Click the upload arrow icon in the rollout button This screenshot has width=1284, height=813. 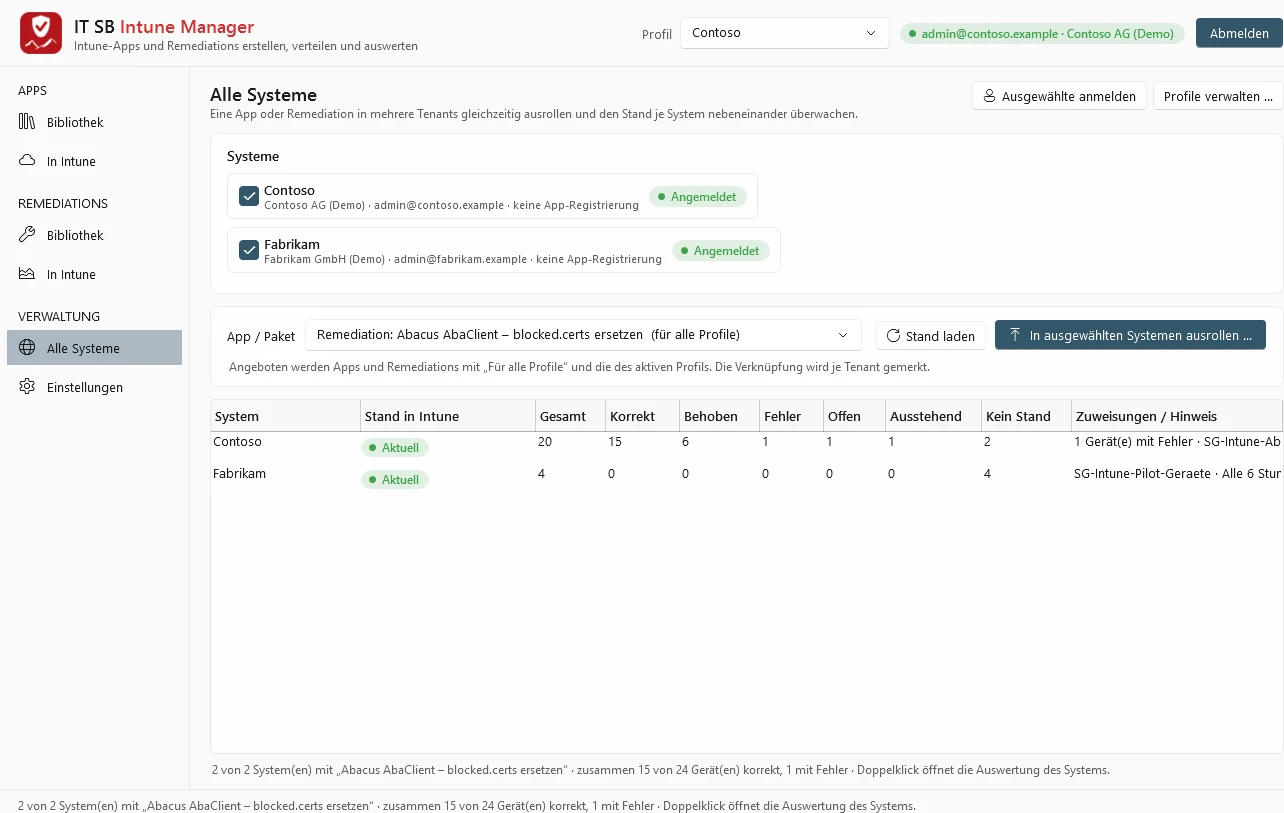(1015, 335)
